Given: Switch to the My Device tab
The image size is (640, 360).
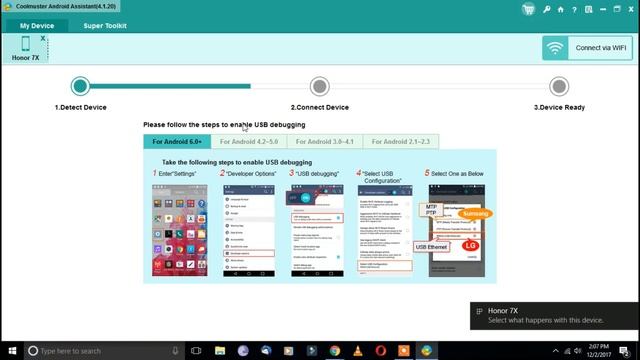Looking at the screenshot, I should point(37,26).
